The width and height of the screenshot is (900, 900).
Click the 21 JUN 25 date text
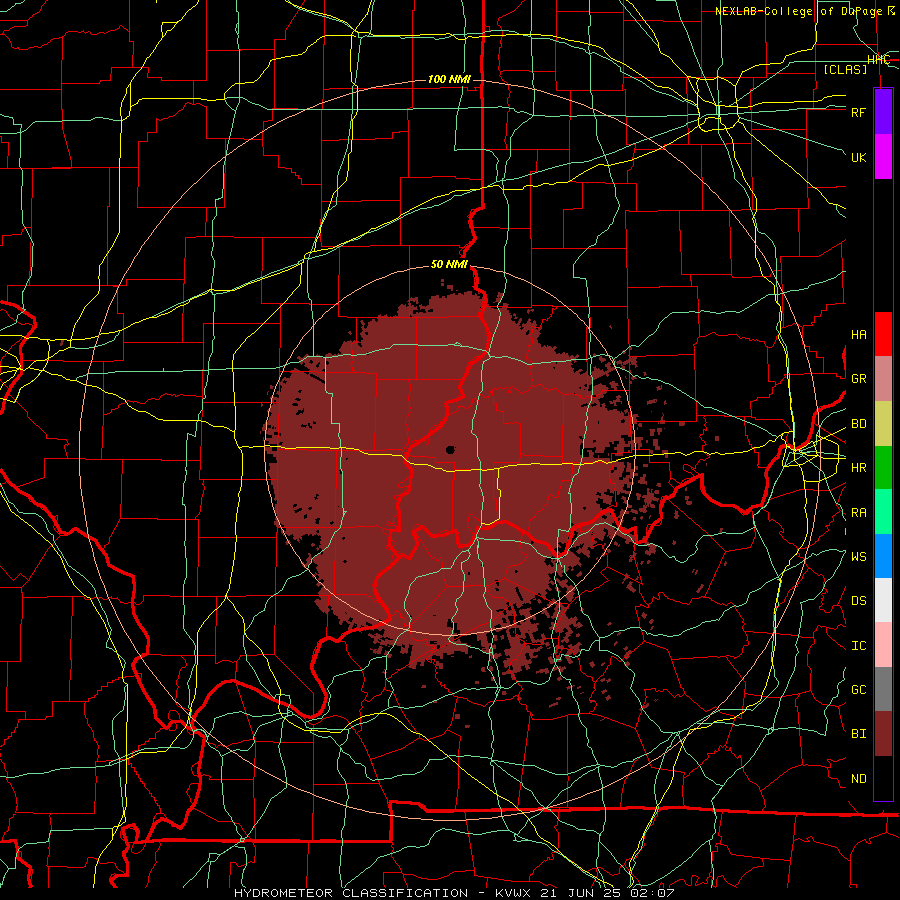pos(581,893)
